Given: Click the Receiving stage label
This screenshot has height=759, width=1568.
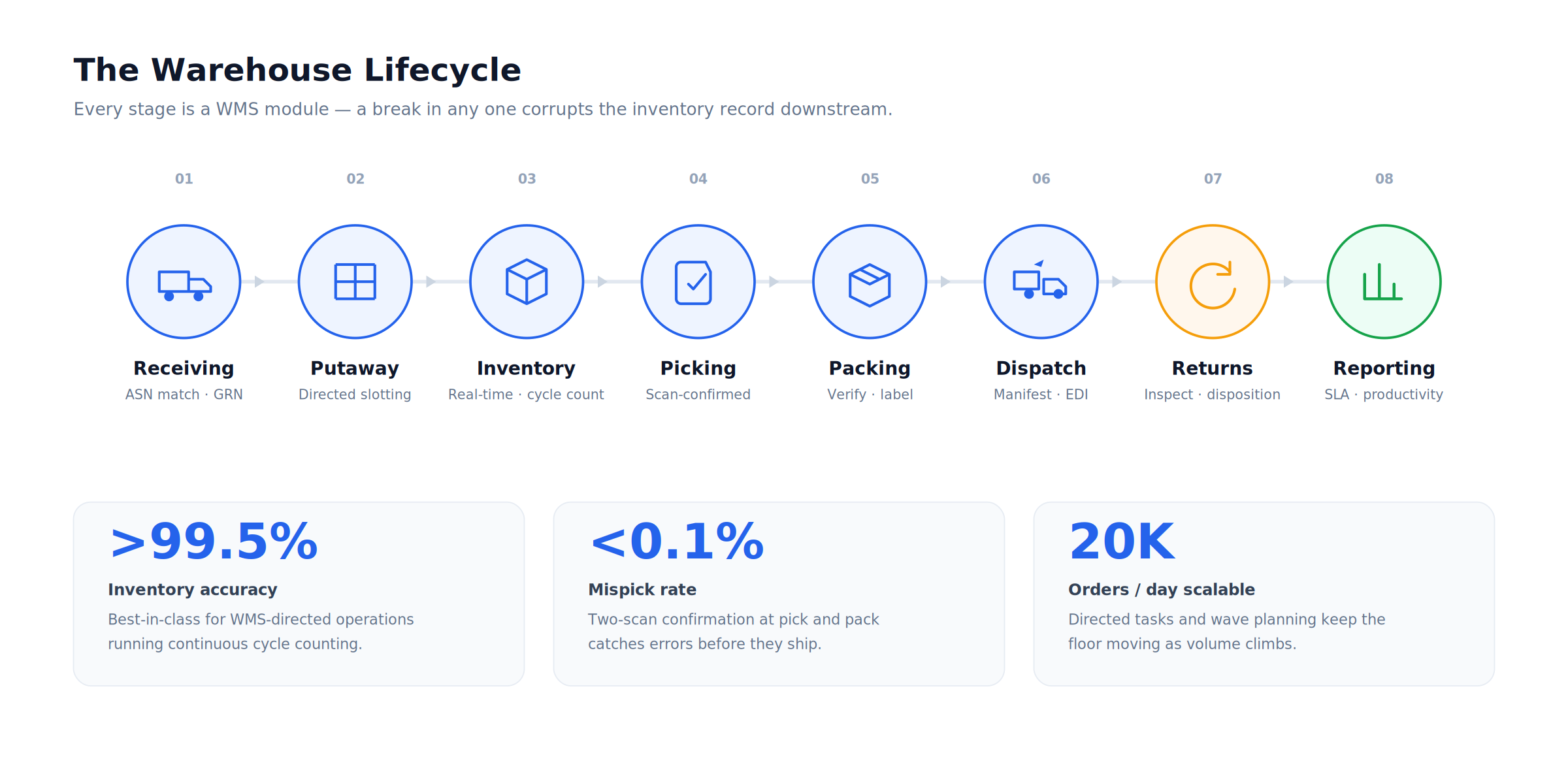Looking at the screenshot, I should point(184,368).
